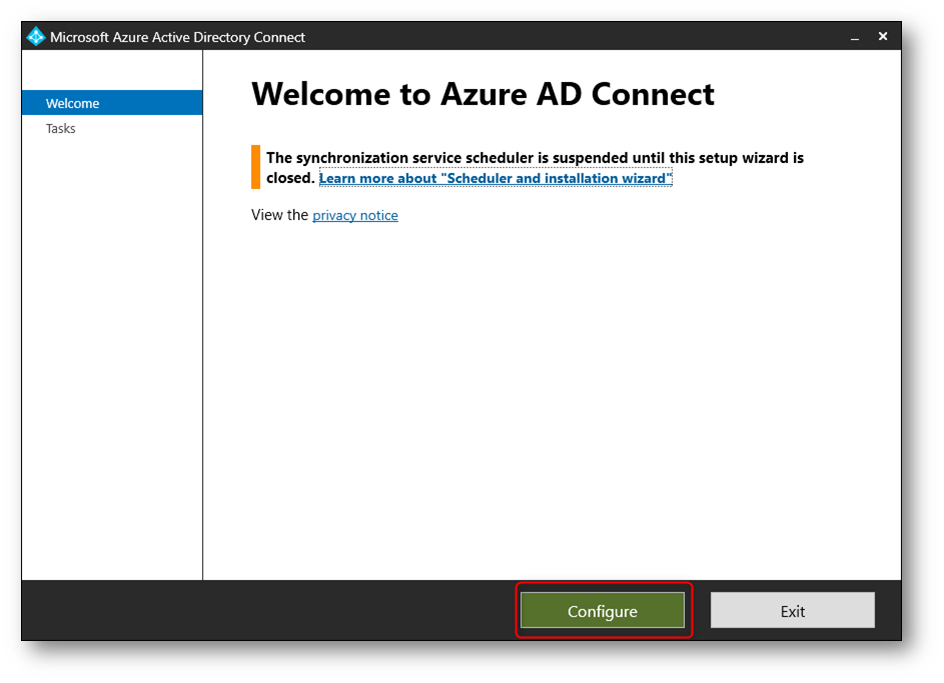This screenshot has width=944, height=683.
Task: Minimize the Azure AD Connect window
Action: (x=855, y=37)
